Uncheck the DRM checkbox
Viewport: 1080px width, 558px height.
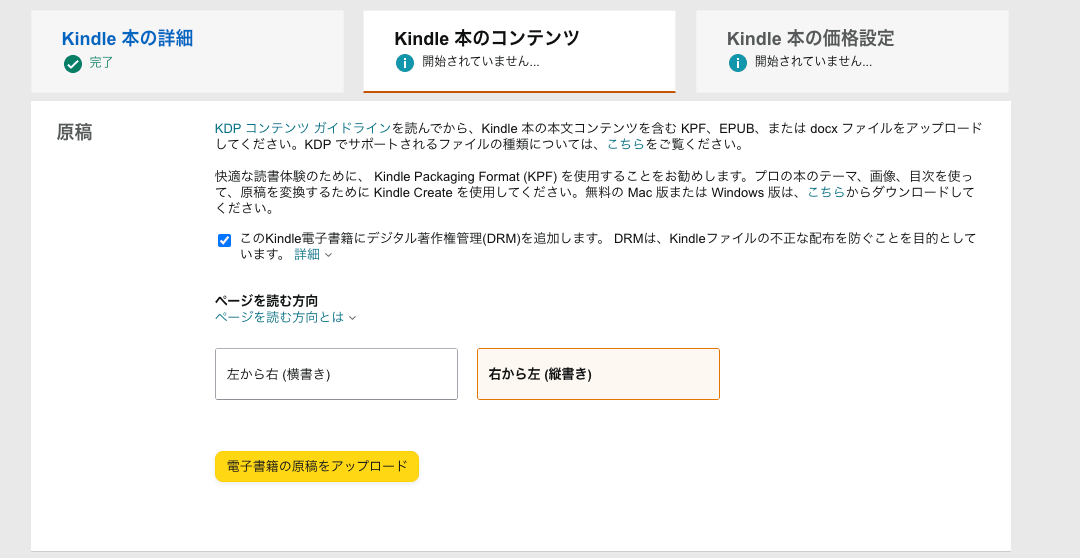[225, 240]
